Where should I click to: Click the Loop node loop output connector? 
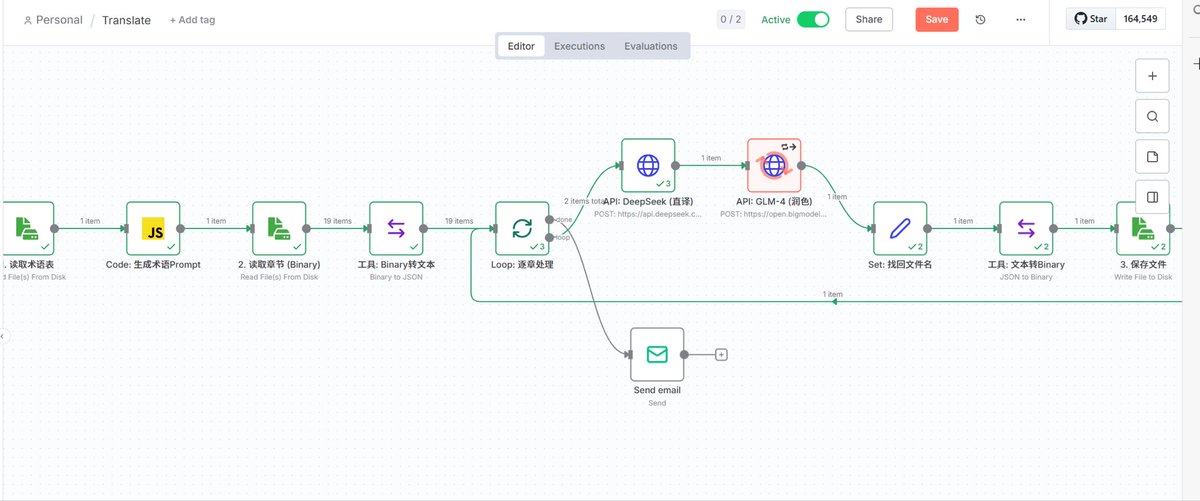(549, 237)
